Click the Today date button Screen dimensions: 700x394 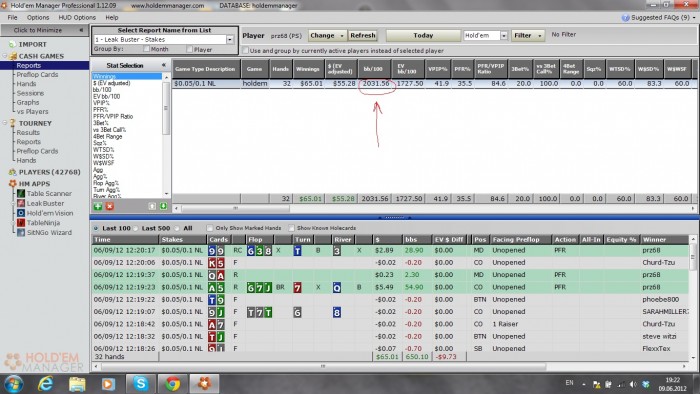click(423, 35)
